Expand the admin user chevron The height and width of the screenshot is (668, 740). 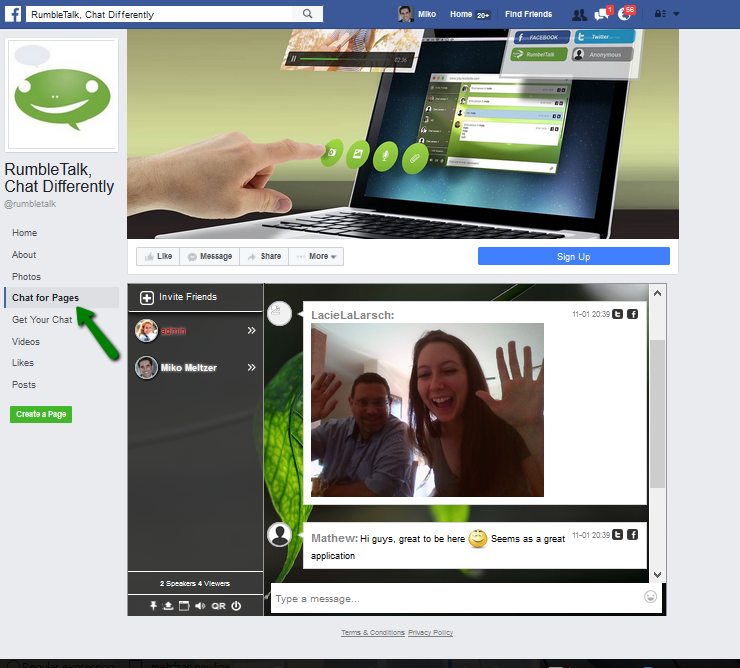252,330
